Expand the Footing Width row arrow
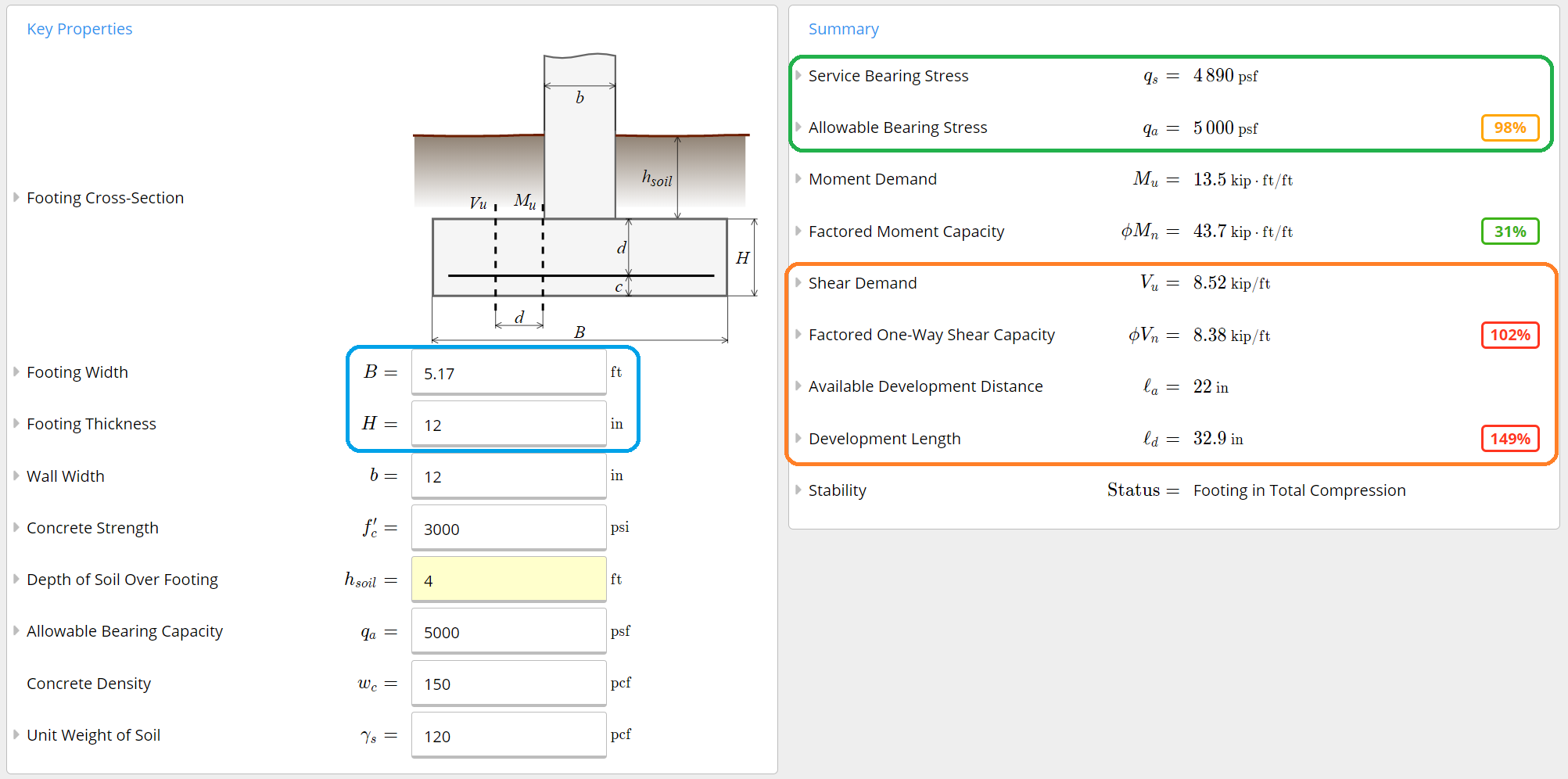Viewport: 1568px width, 779px height. coord(16,372)
